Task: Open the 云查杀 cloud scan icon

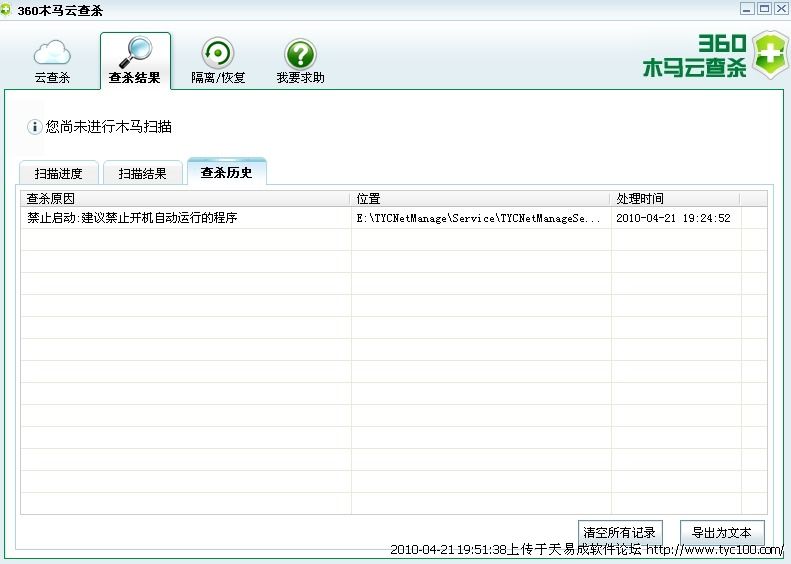Action: [52, 52]
